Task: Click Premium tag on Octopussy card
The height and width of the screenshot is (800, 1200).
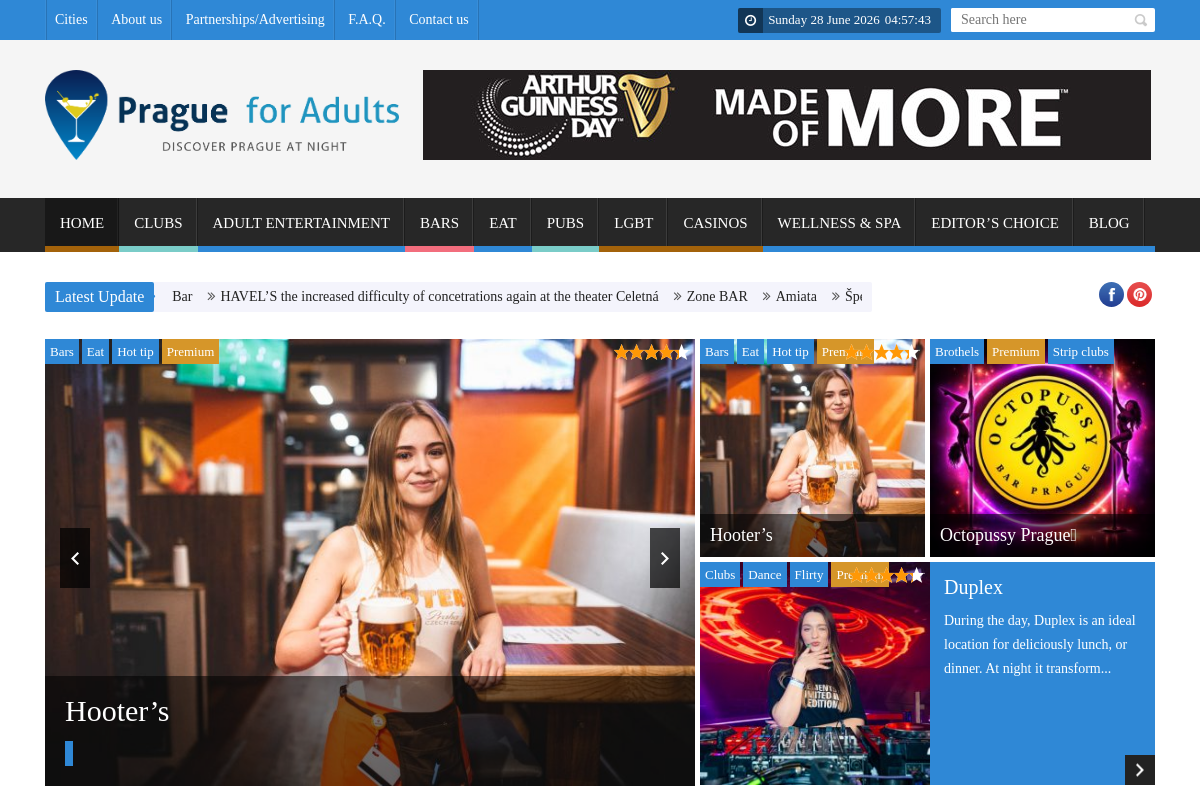Action: coord(1016,352)
